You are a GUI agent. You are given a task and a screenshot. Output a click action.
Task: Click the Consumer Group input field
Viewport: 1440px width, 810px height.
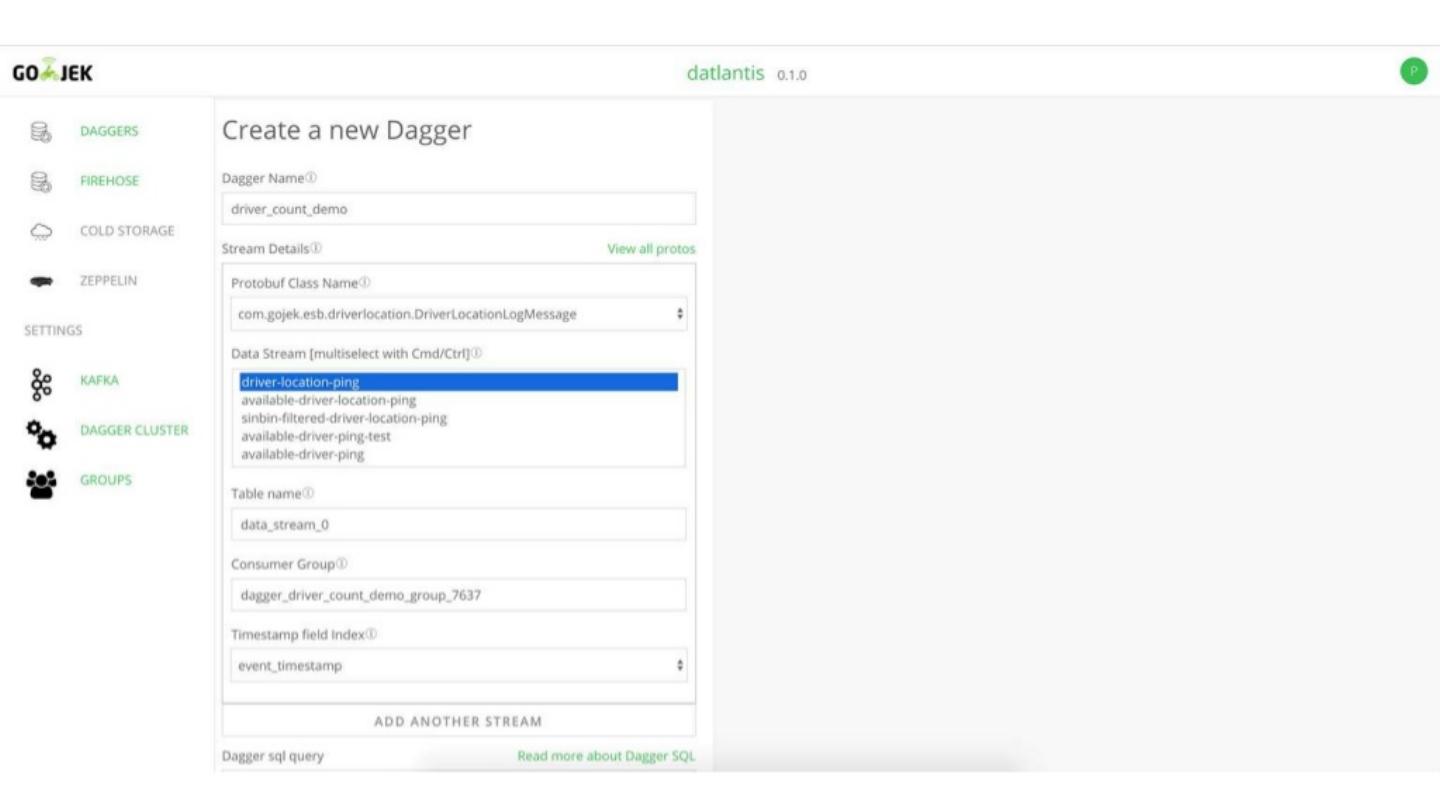tap(459, 595)
